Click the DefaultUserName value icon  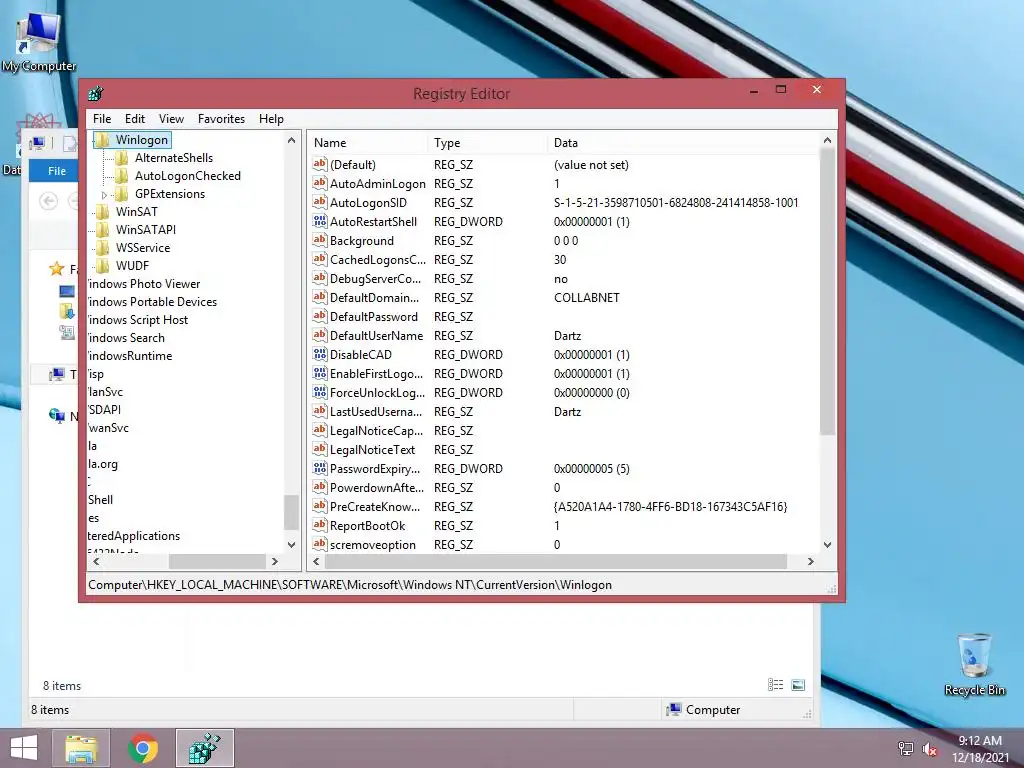coord(319,334)
